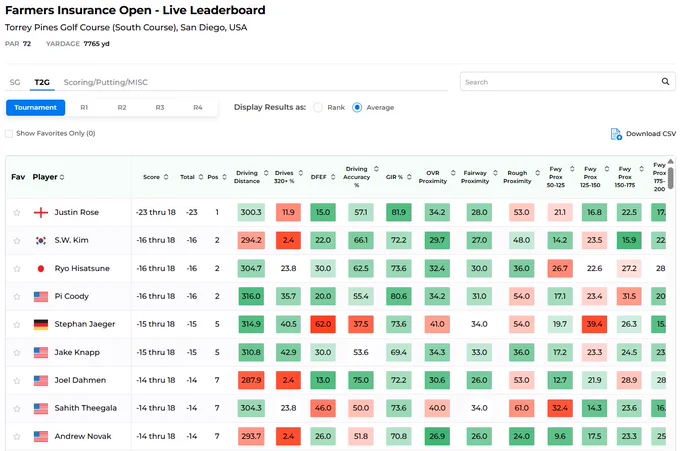Screen dimensions: 680x451
Task: Favorite Sahith Theegala using the star
Action: (x=16, y=409)
